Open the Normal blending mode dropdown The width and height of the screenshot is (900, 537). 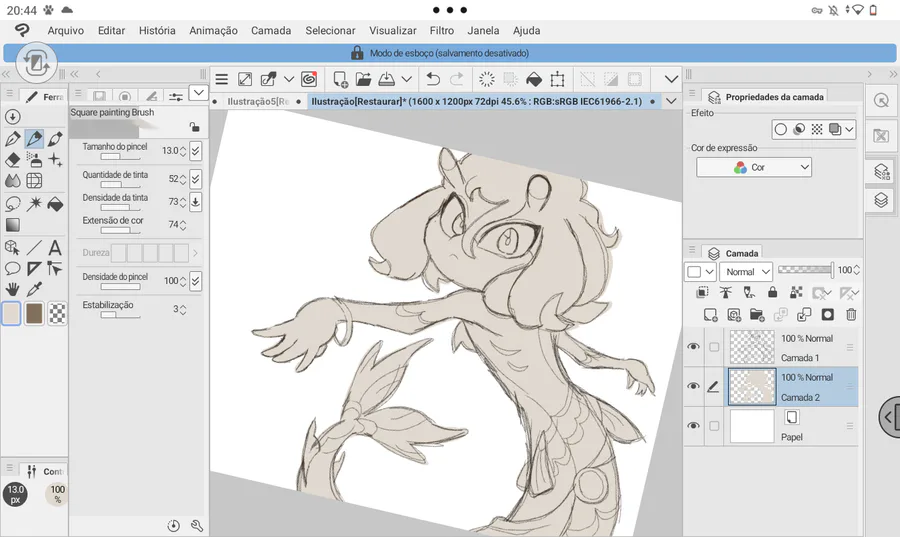click(x=747, y=271)
